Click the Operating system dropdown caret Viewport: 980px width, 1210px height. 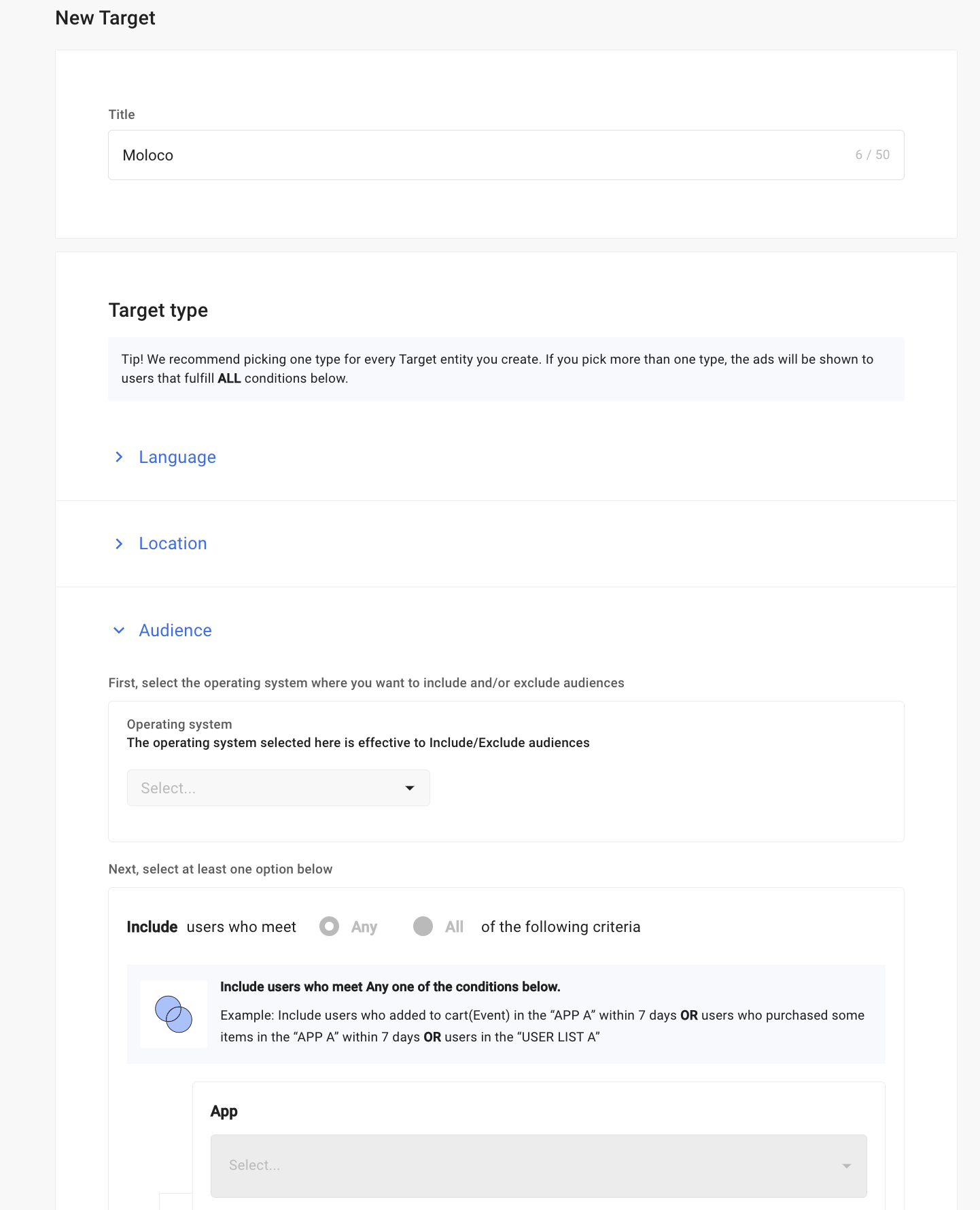(x=410, y=788)
